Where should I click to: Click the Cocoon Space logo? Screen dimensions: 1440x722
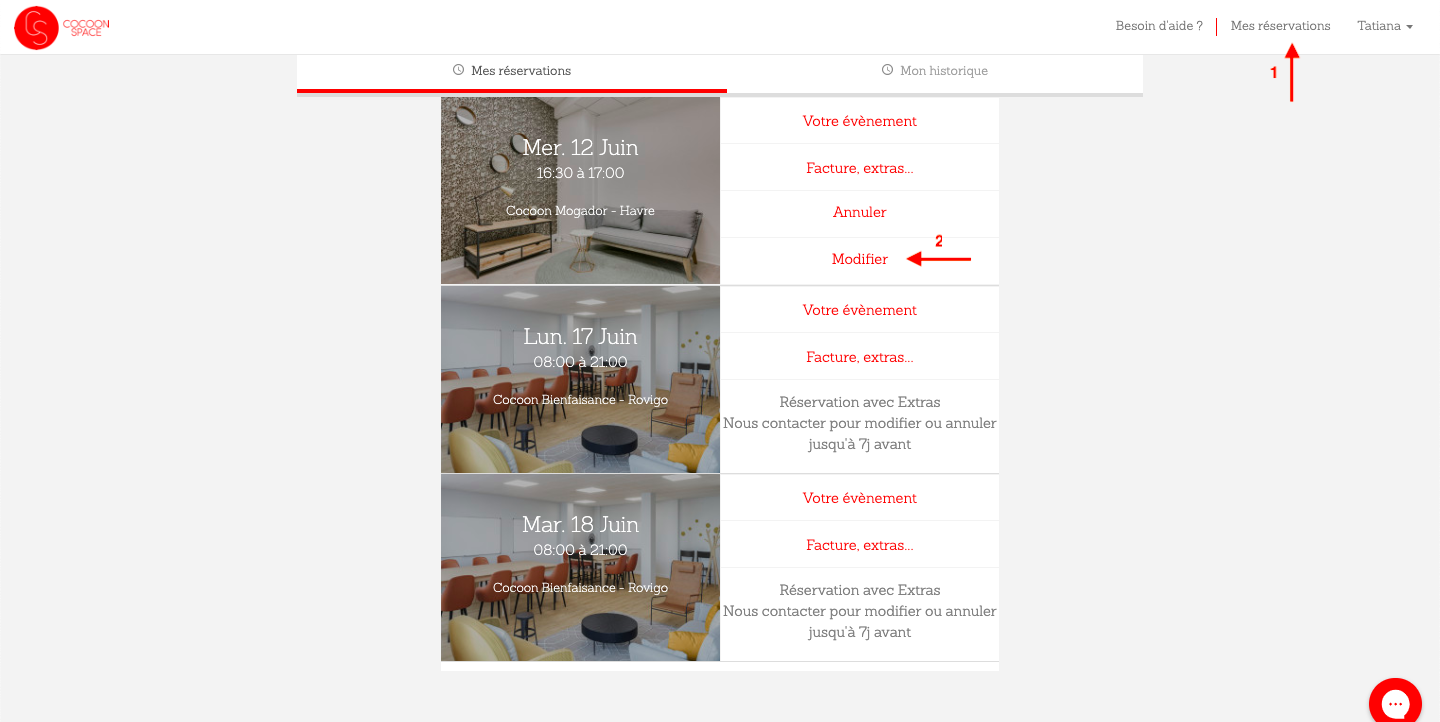[62, 27]
